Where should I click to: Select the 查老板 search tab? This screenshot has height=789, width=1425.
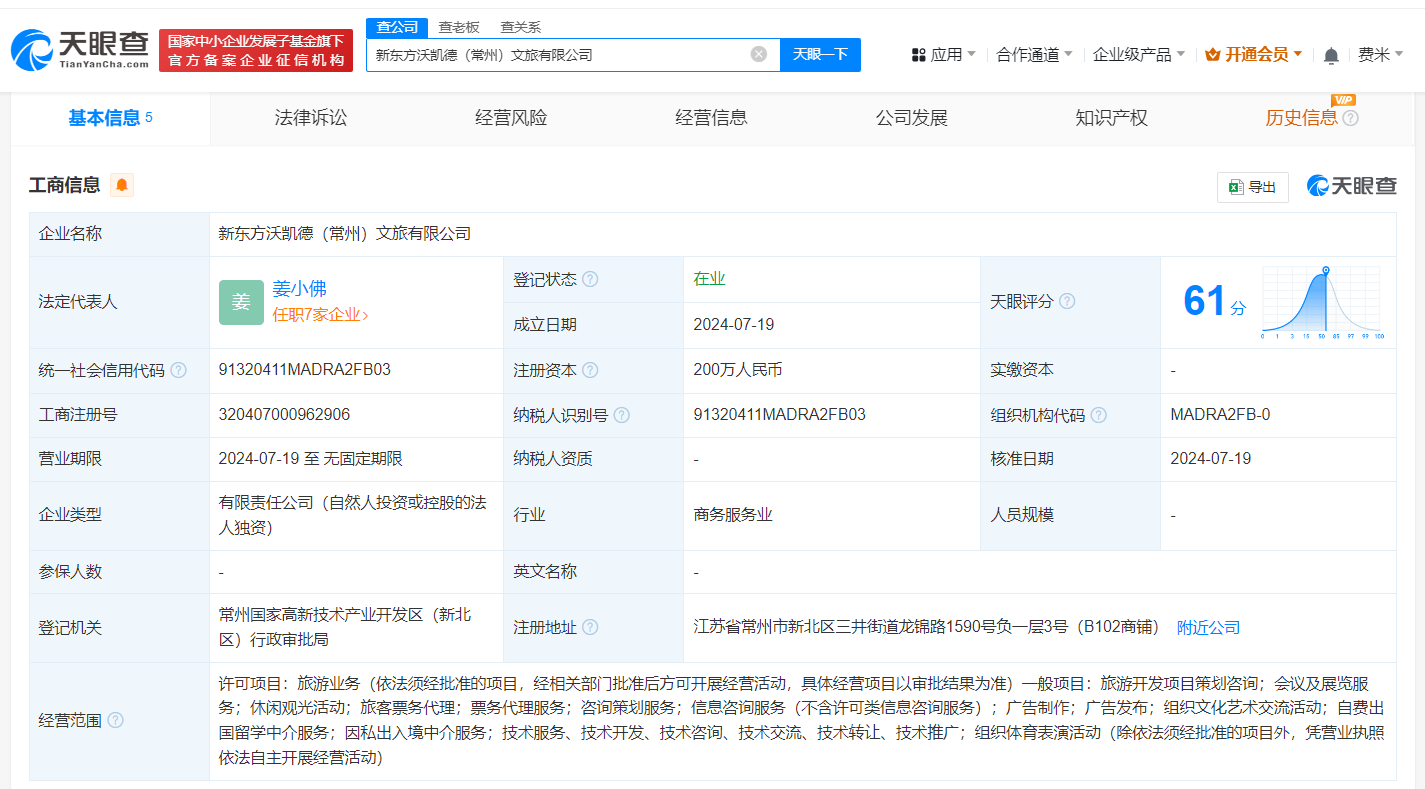[459, 27]
